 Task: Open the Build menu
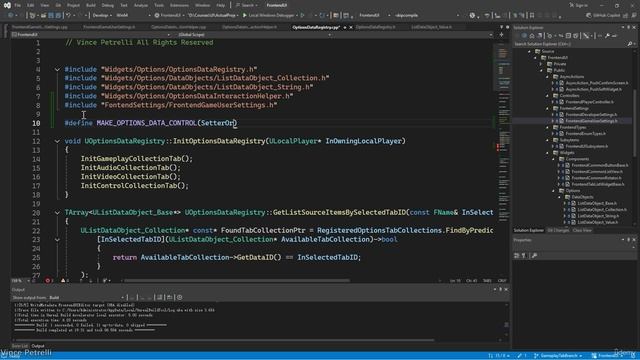point(91,5)
